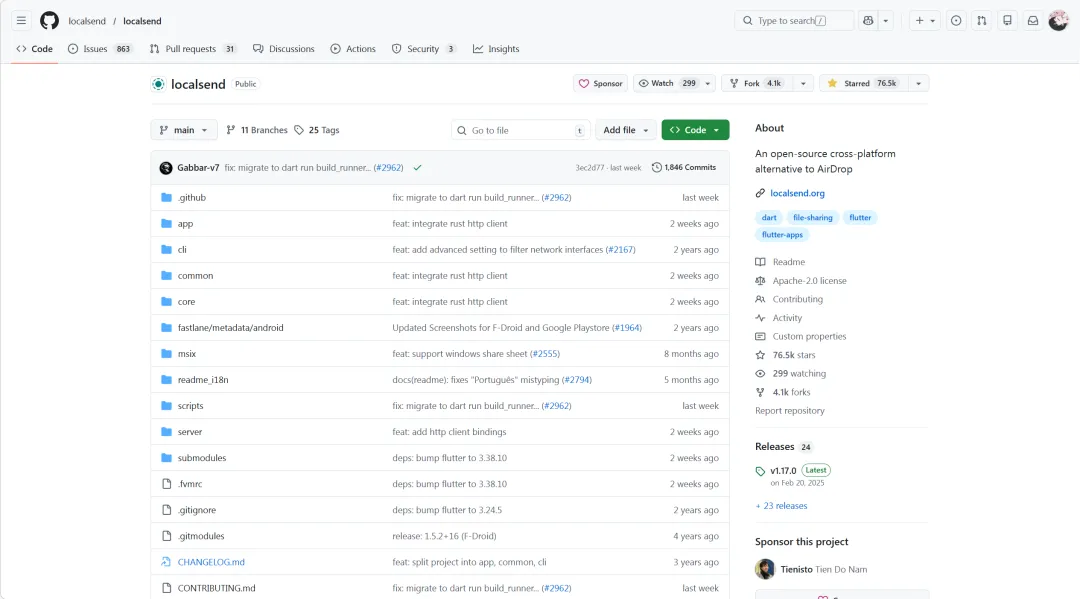This screenshot has height=599, width=1080.
Task: Open the green Code dropdown
Action: 695,130
